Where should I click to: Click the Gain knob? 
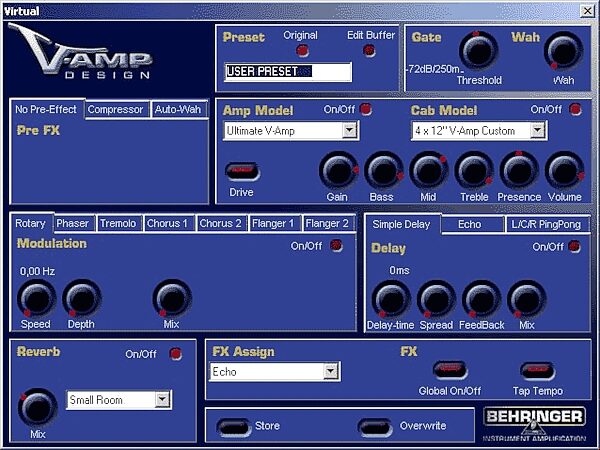coord(339,171)
